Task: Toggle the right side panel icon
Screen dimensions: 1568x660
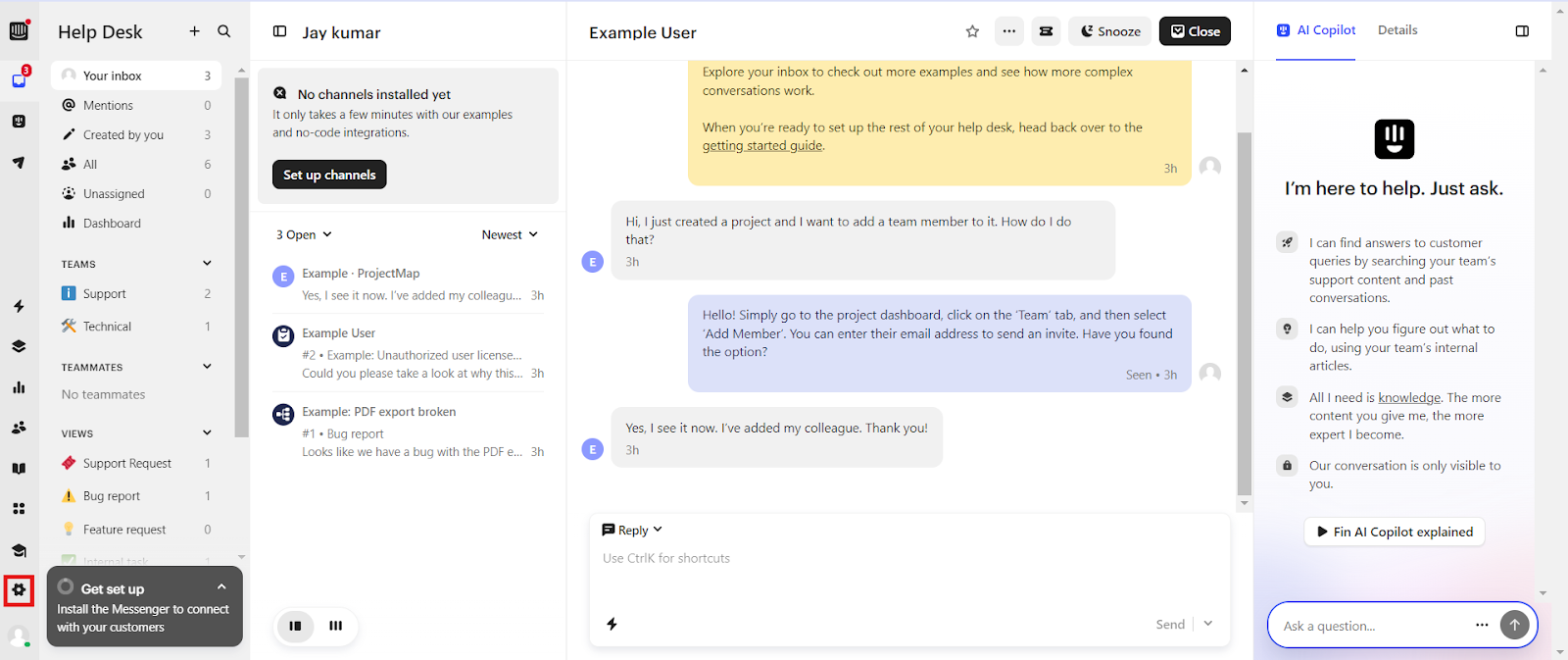Action: click(1522, 31)
